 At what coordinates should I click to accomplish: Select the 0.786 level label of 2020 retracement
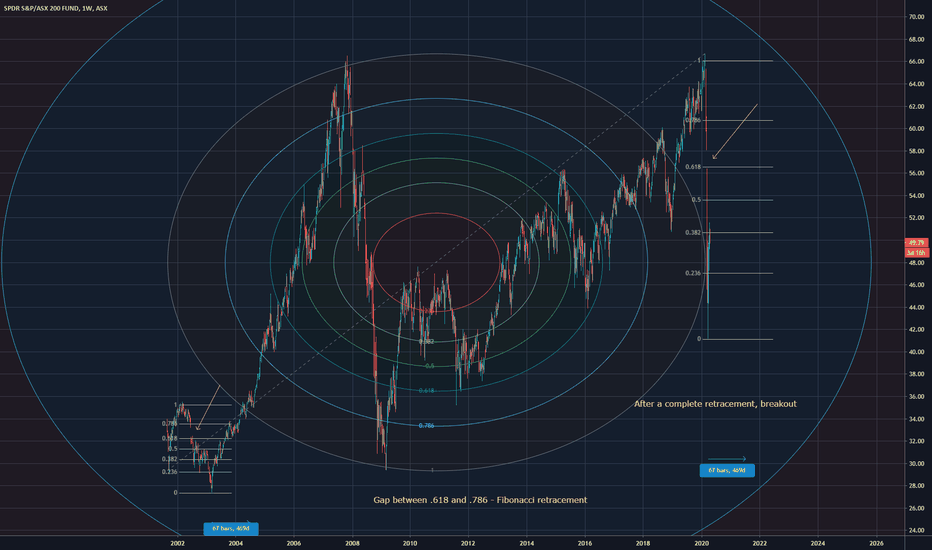[x=693, y=120]
